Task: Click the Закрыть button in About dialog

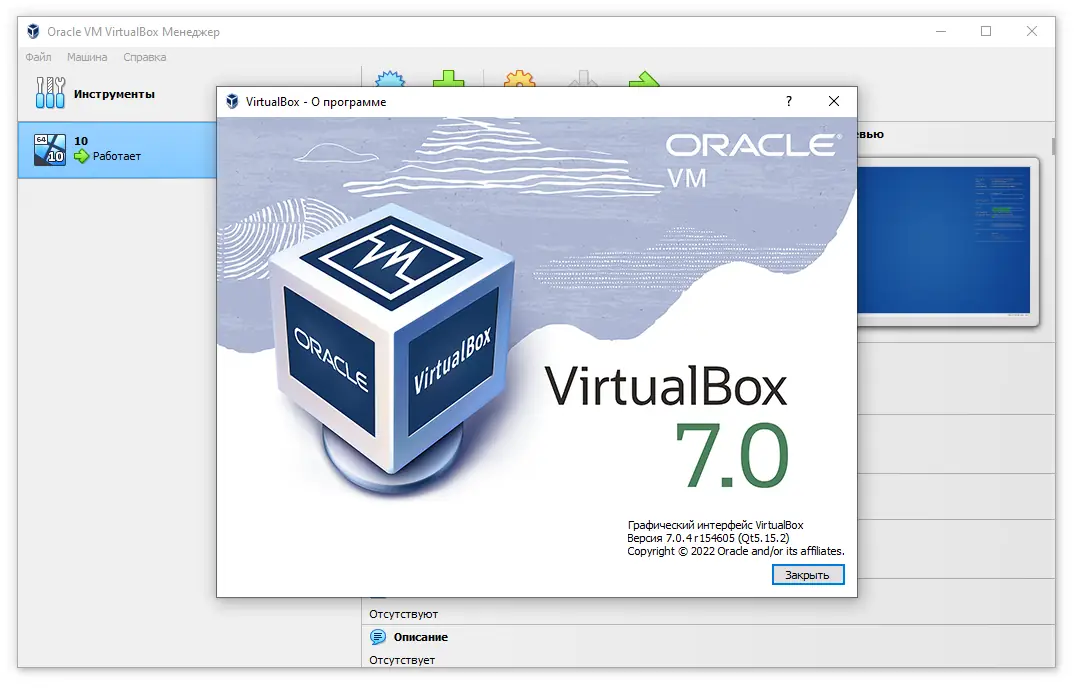Action: coord(808,575)
